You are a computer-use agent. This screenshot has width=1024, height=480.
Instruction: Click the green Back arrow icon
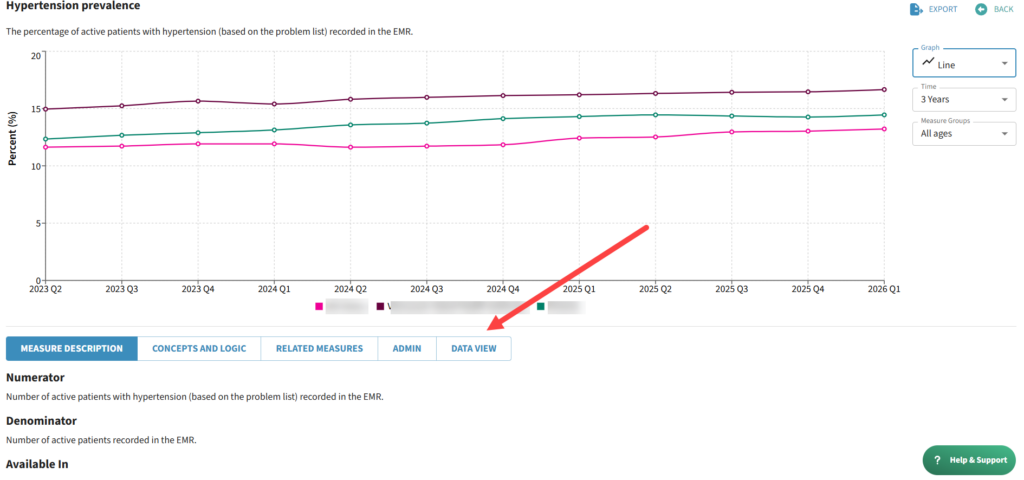(981, 9)
